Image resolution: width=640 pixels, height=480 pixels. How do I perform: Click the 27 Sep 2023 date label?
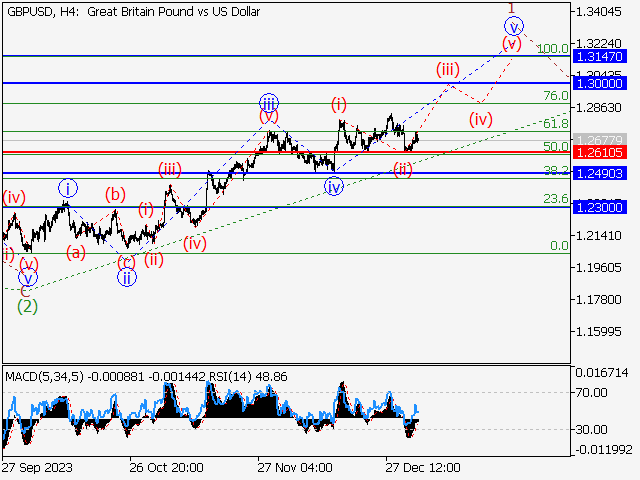[x=37, y=468]
